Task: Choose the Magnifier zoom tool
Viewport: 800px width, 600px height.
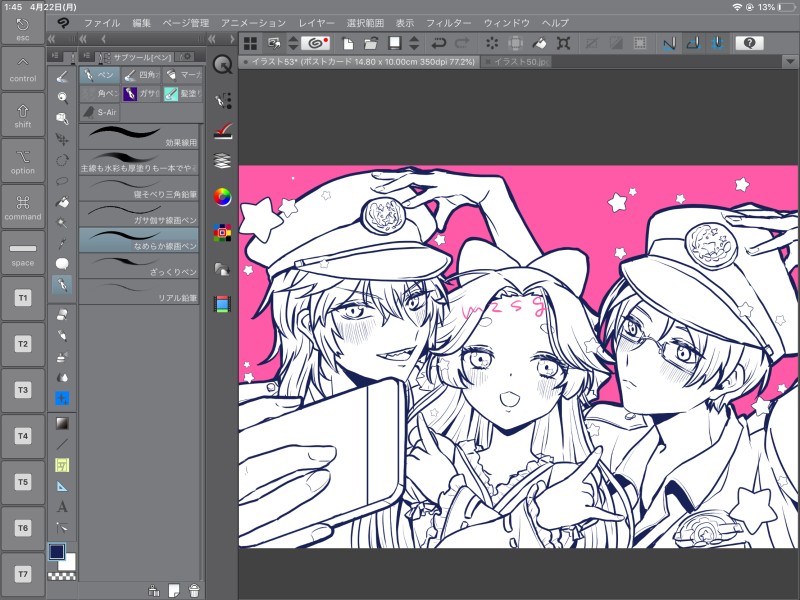Action: pyautogui.click(x=62, y=97)
